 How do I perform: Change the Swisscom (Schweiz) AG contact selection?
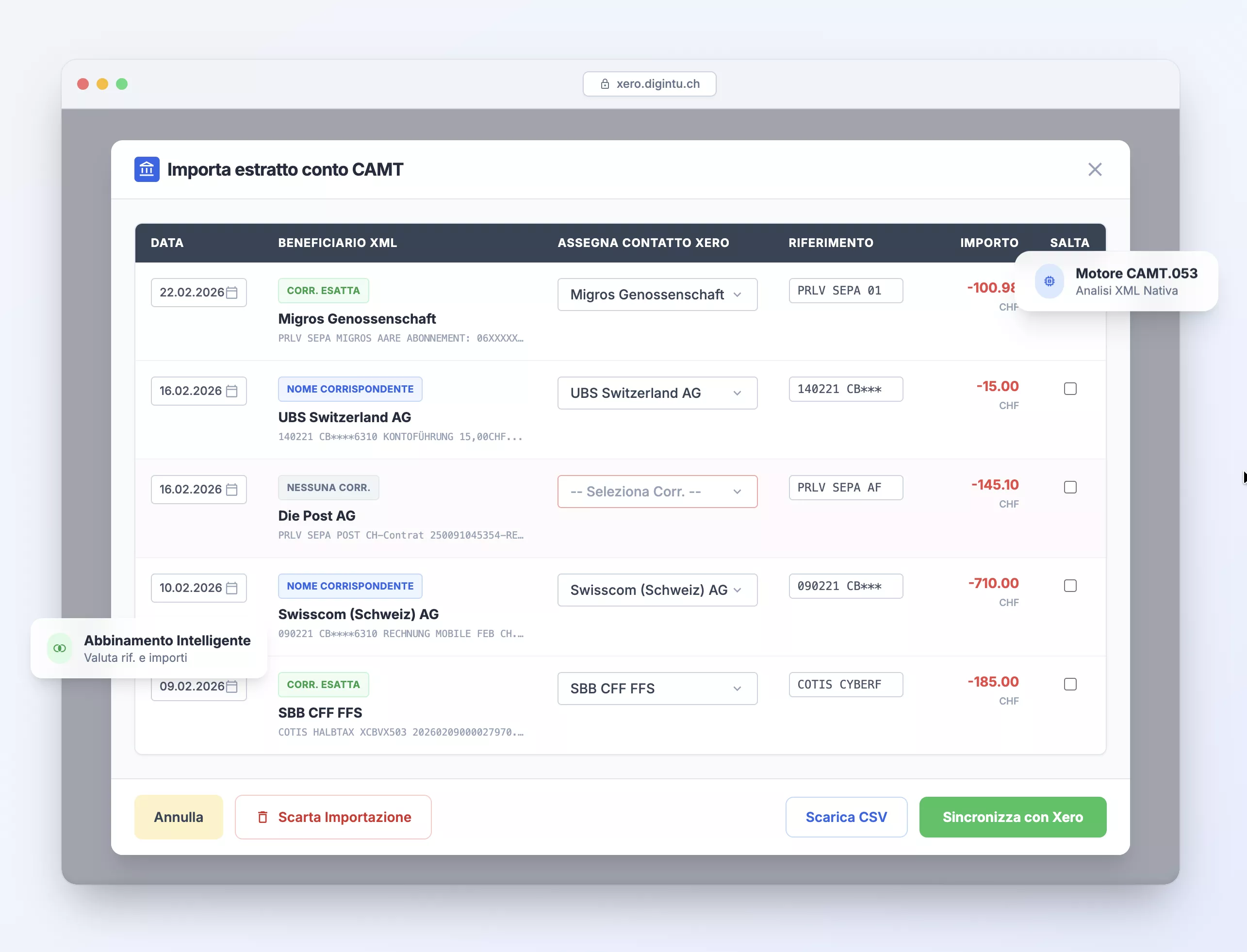[657, 591]
